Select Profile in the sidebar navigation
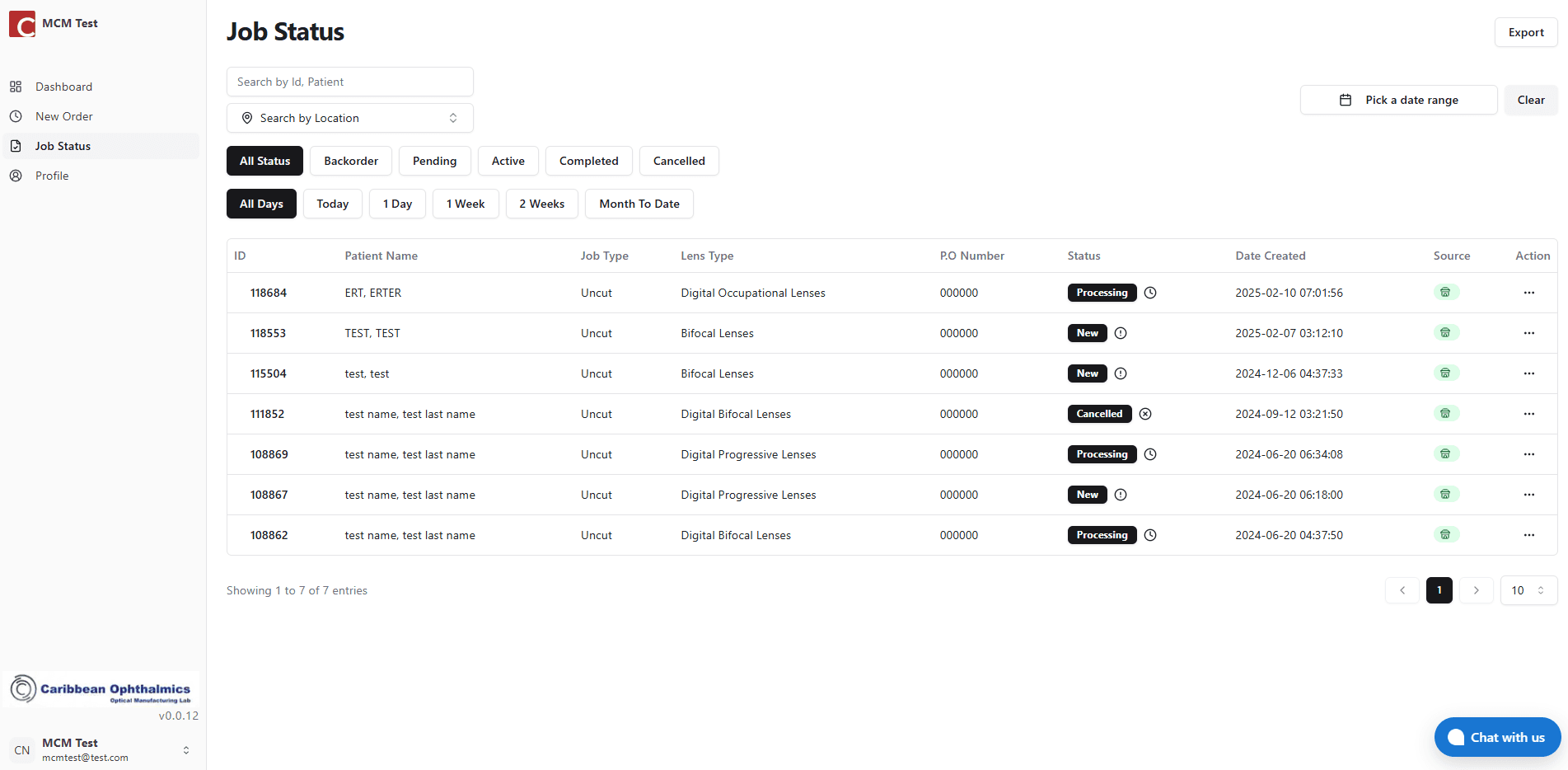The height and width of the screenshot is (770, 1568). pos(52,176)
